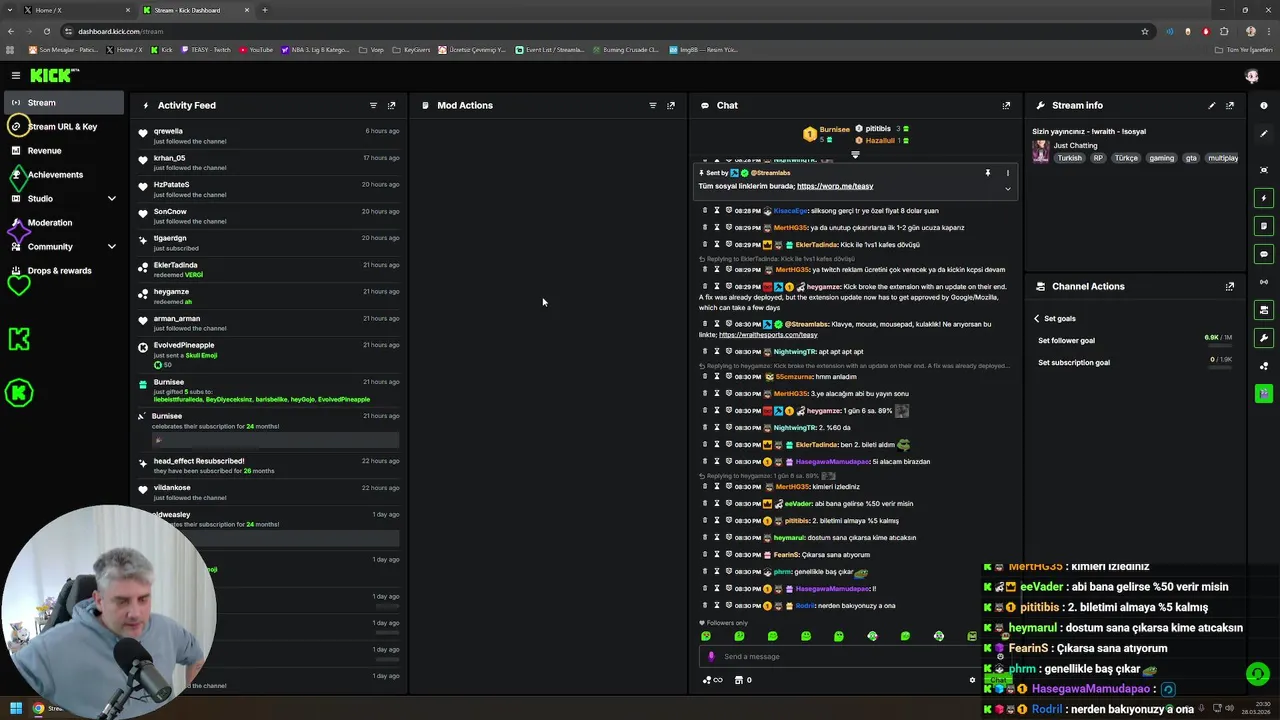Click the Just Chatting category
This screenshot has width=1280, height=720.
[1075, 146]
